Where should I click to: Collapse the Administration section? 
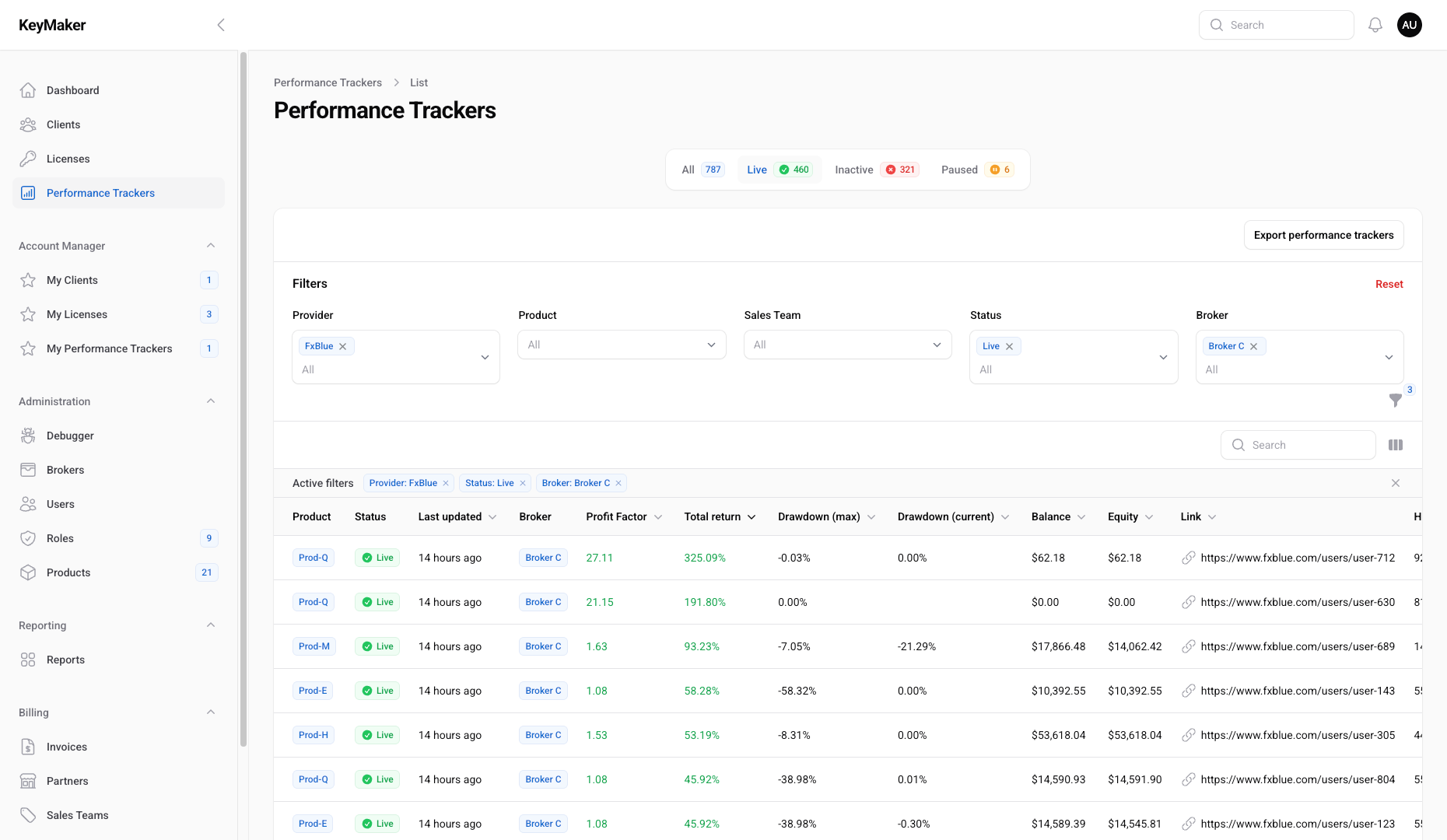(211, 401)
